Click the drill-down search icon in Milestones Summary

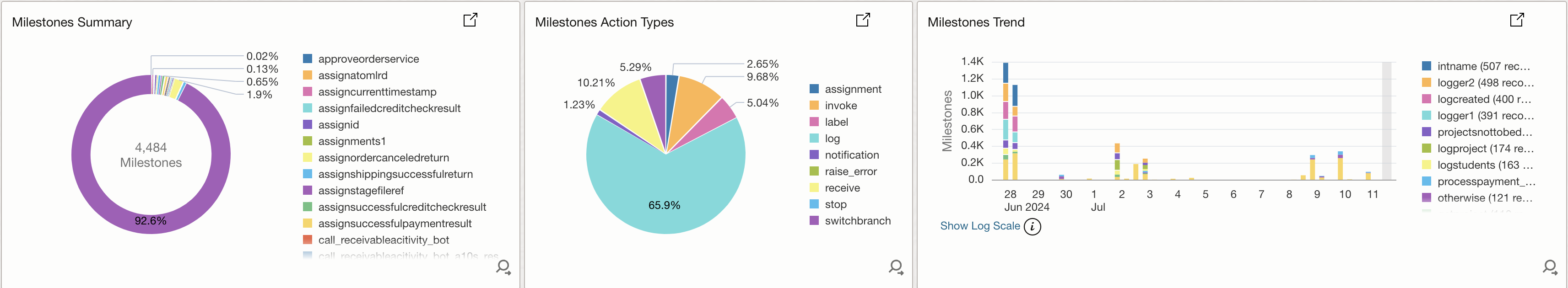503,267
